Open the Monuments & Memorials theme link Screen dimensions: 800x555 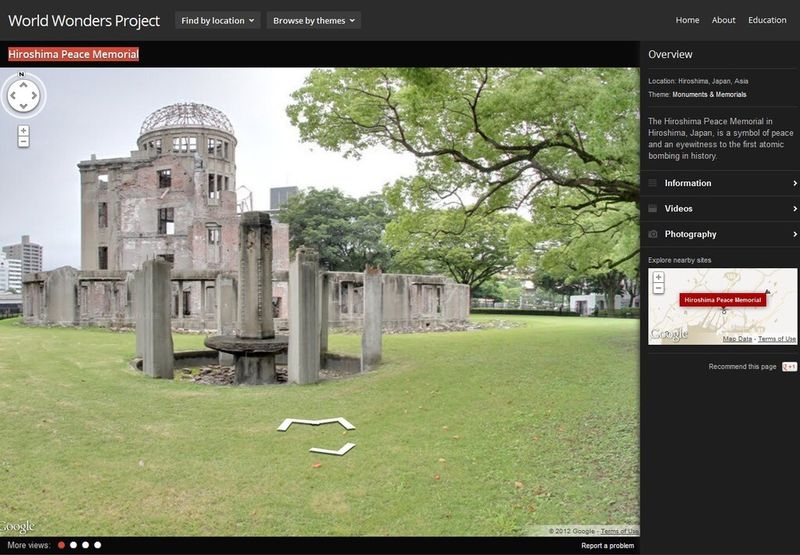(709, 94)
